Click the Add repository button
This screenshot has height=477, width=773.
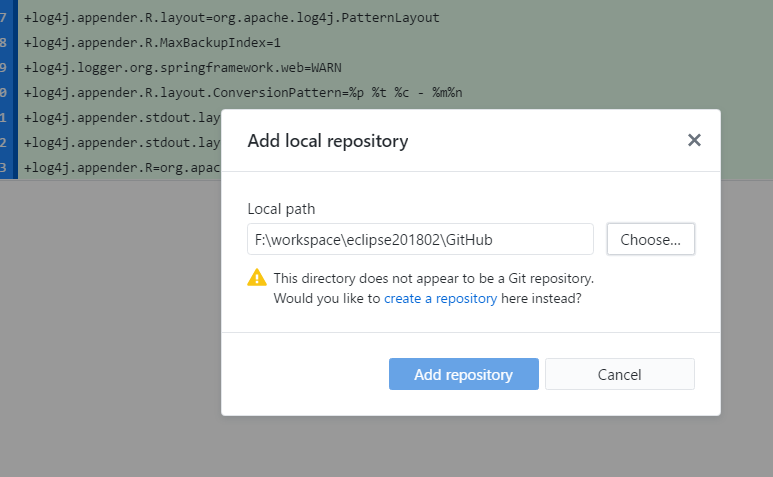coord(463,374)
